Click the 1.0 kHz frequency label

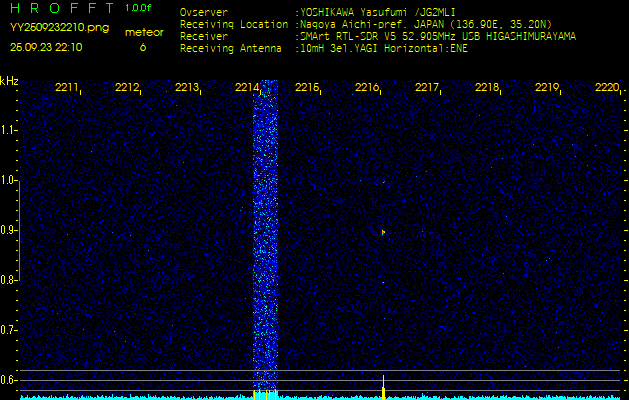click(8, 180)
